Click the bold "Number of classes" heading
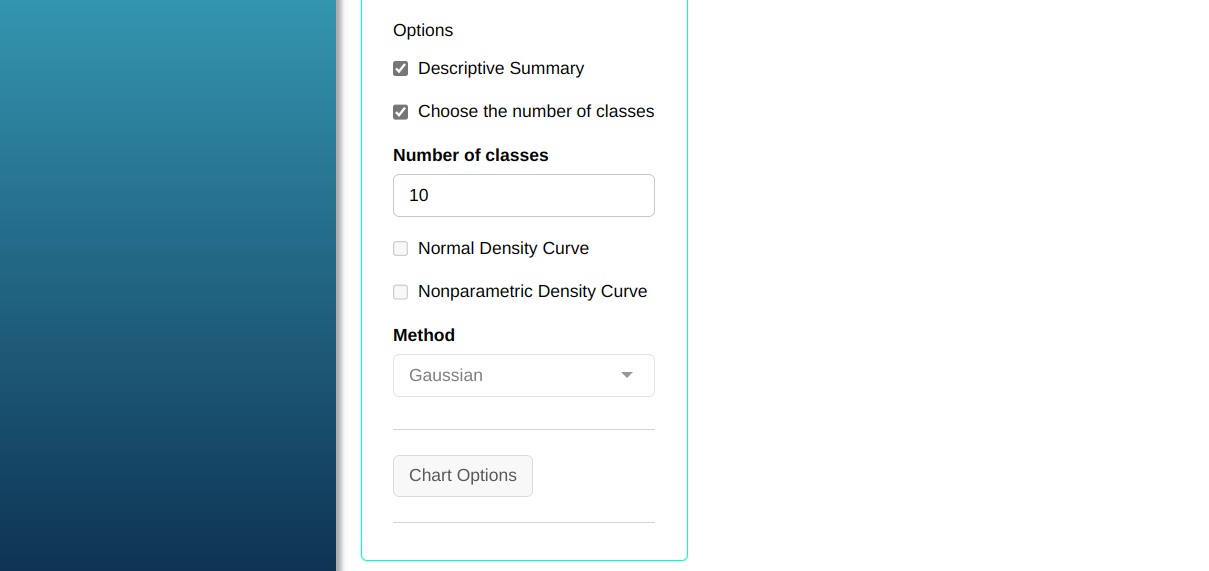1209x571 pixels. [470, 155]
